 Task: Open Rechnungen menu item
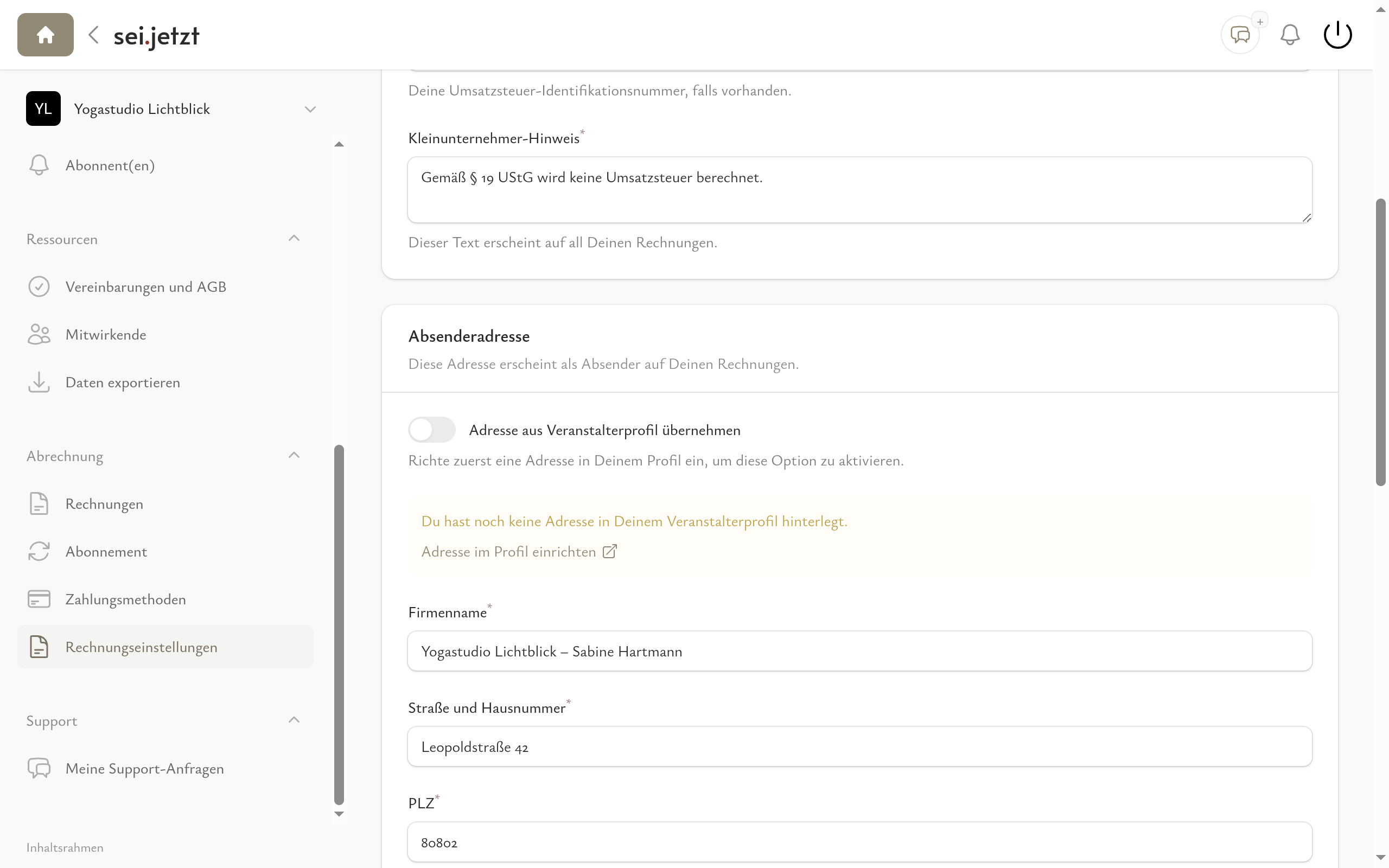pyautogui.click(x=104, y=504)
